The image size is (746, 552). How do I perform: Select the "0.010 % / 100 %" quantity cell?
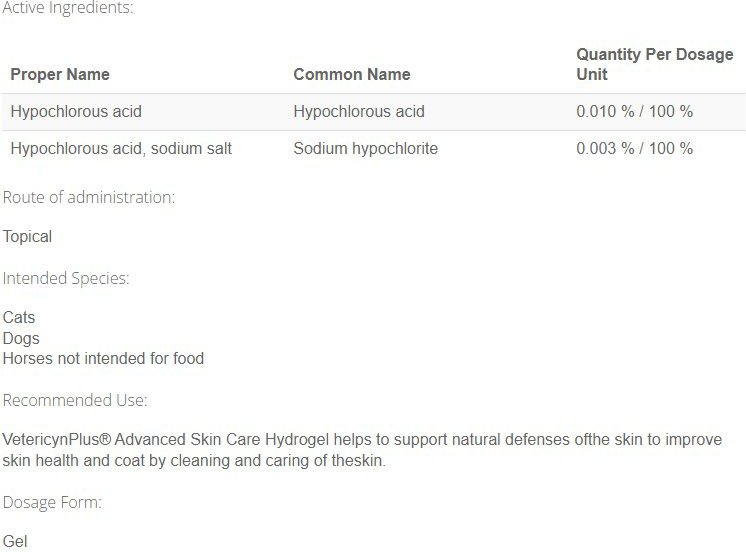click(x=634, y=111)
